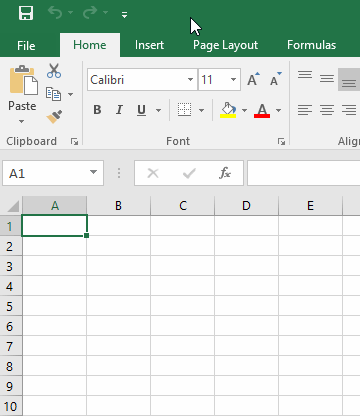Select column E header
Screen dimensions: 360x416
pos(310,206)
